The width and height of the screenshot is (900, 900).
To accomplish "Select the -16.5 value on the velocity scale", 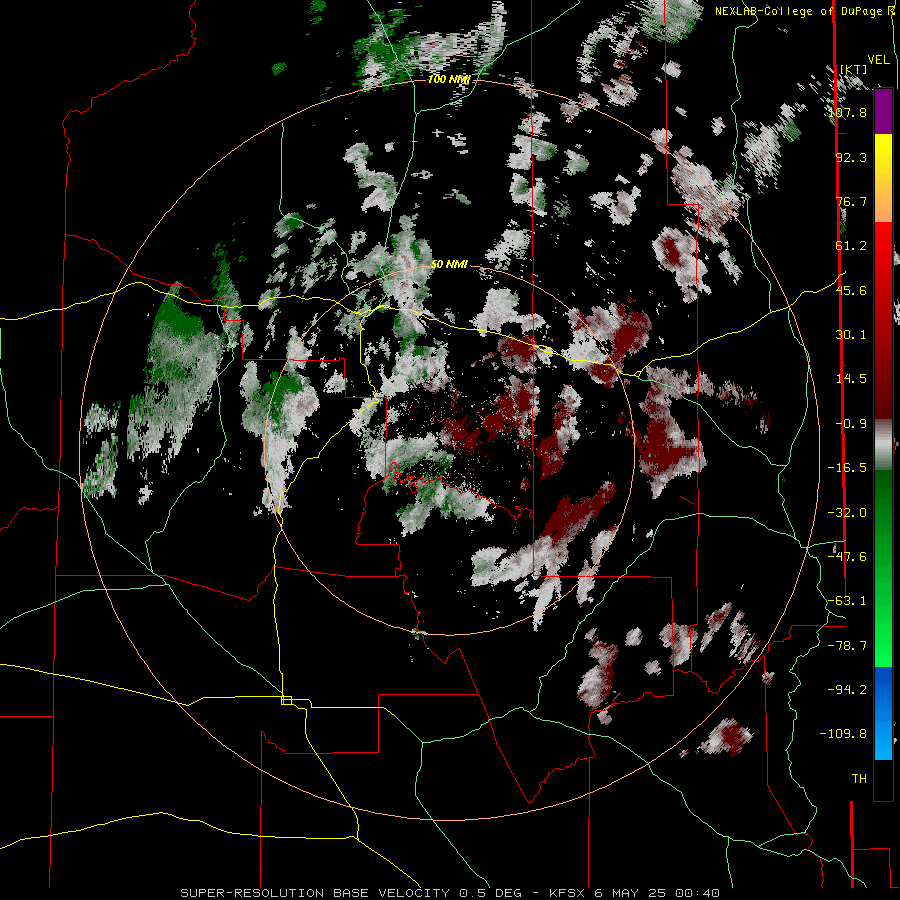I will (x=848, y=468).
